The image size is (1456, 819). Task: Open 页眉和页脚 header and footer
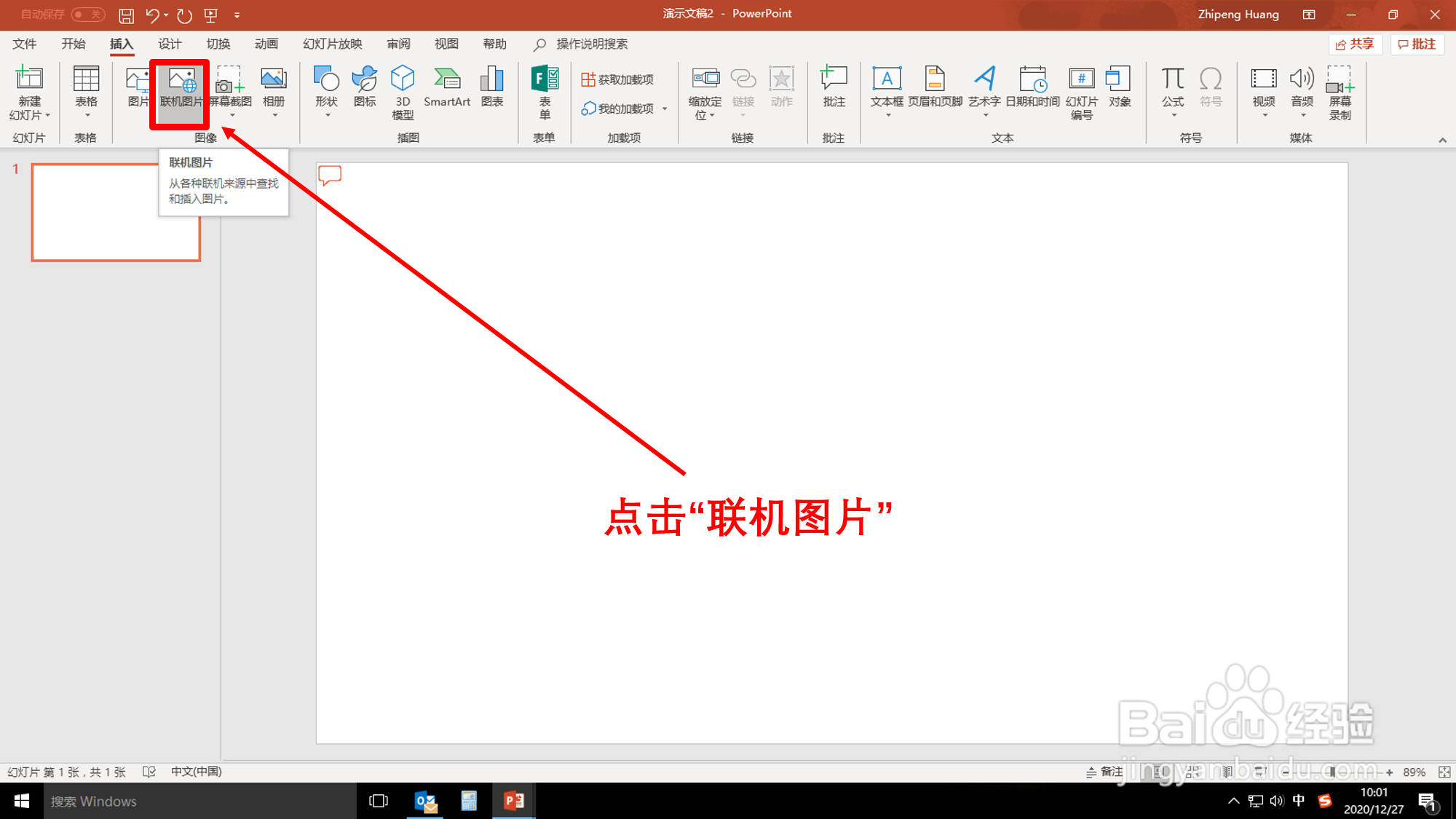point(935,87)
